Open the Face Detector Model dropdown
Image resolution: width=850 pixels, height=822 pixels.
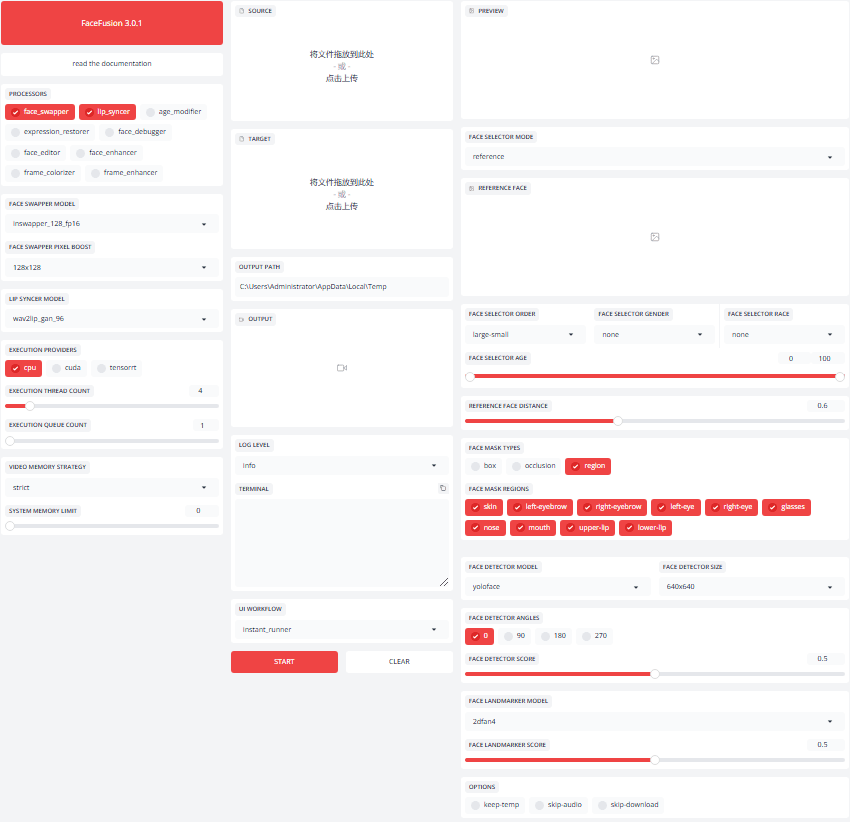click(557, 587)
